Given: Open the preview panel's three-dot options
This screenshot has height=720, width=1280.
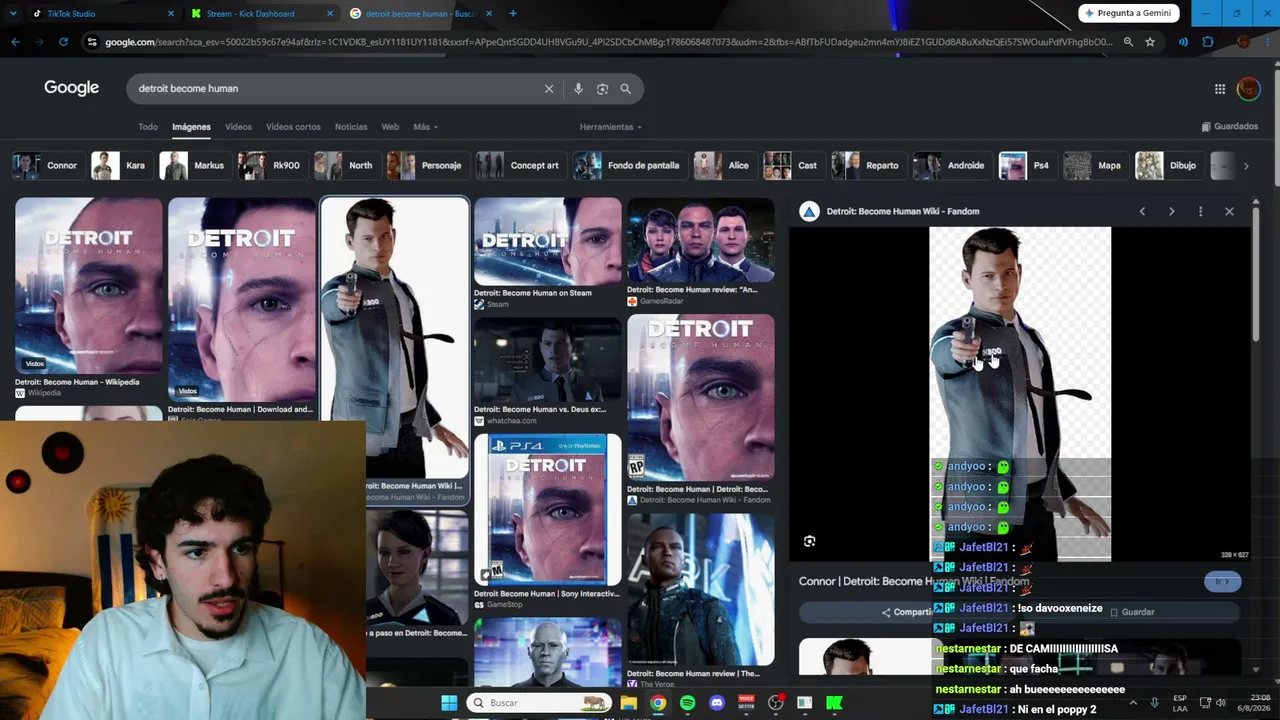Looking at the screenshot, I should point(1200,211).
